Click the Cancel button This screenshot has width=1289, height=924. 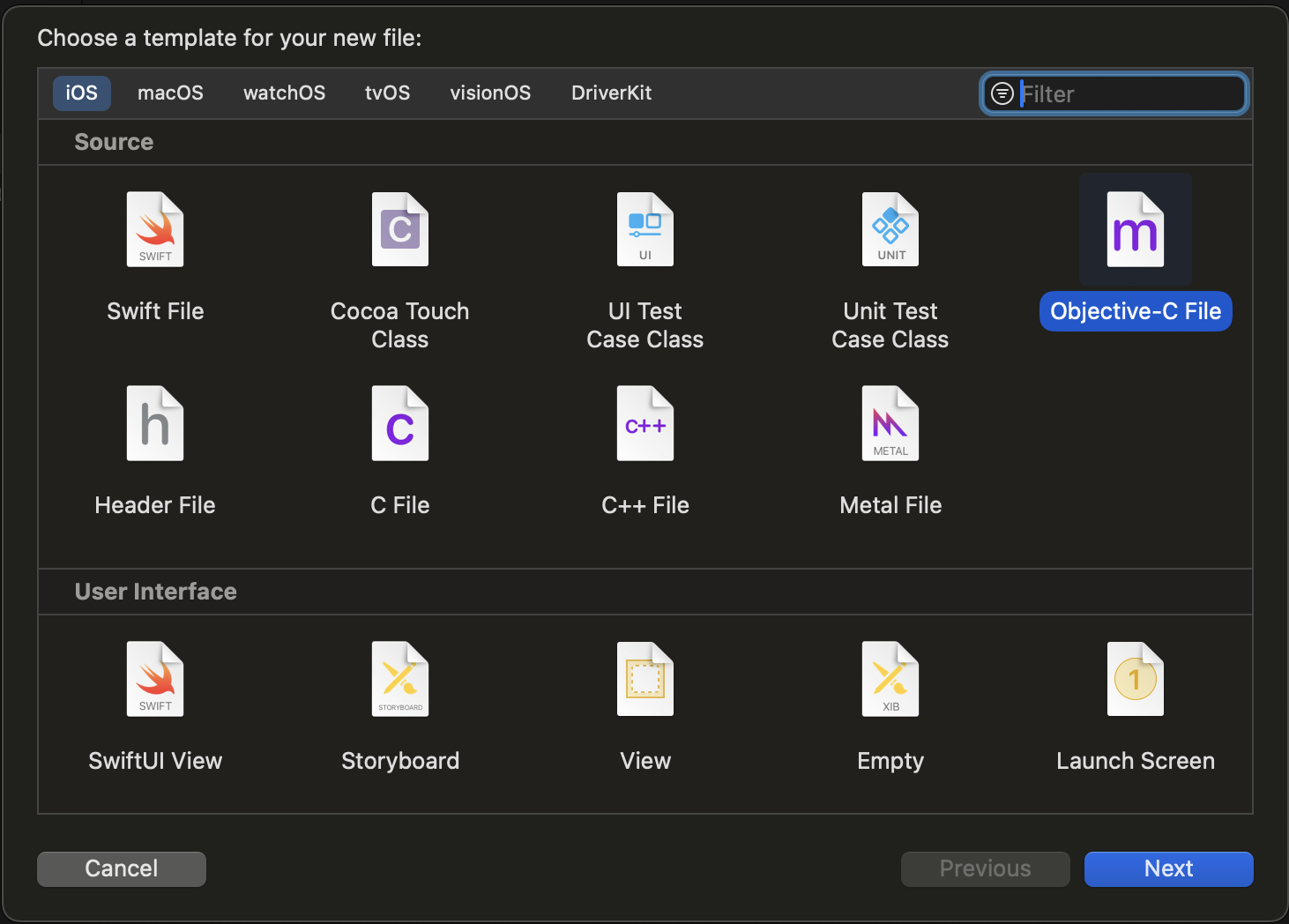(122, 868)
